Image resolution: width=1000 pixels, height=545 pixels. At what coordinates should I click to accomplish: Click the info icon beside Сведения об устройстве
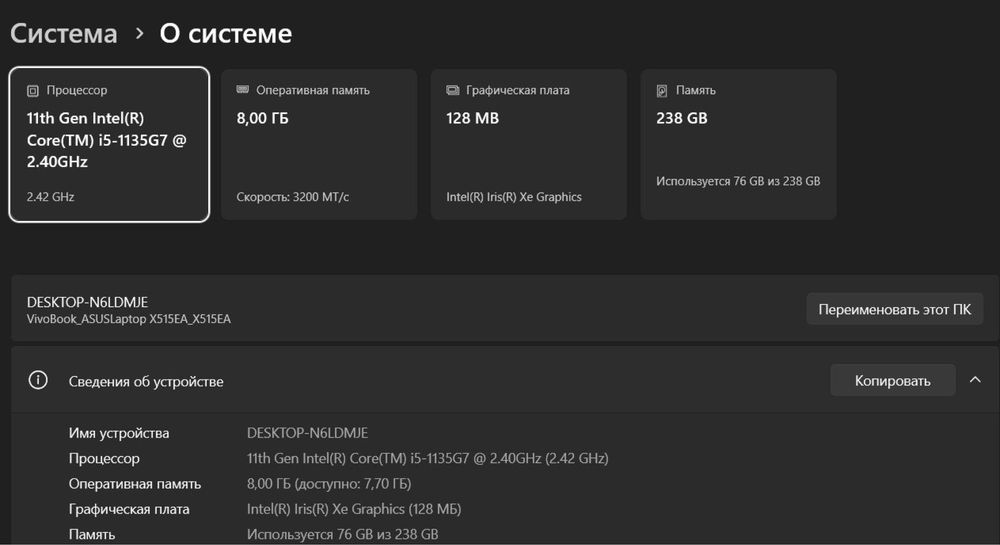click(x=38, y=381)
